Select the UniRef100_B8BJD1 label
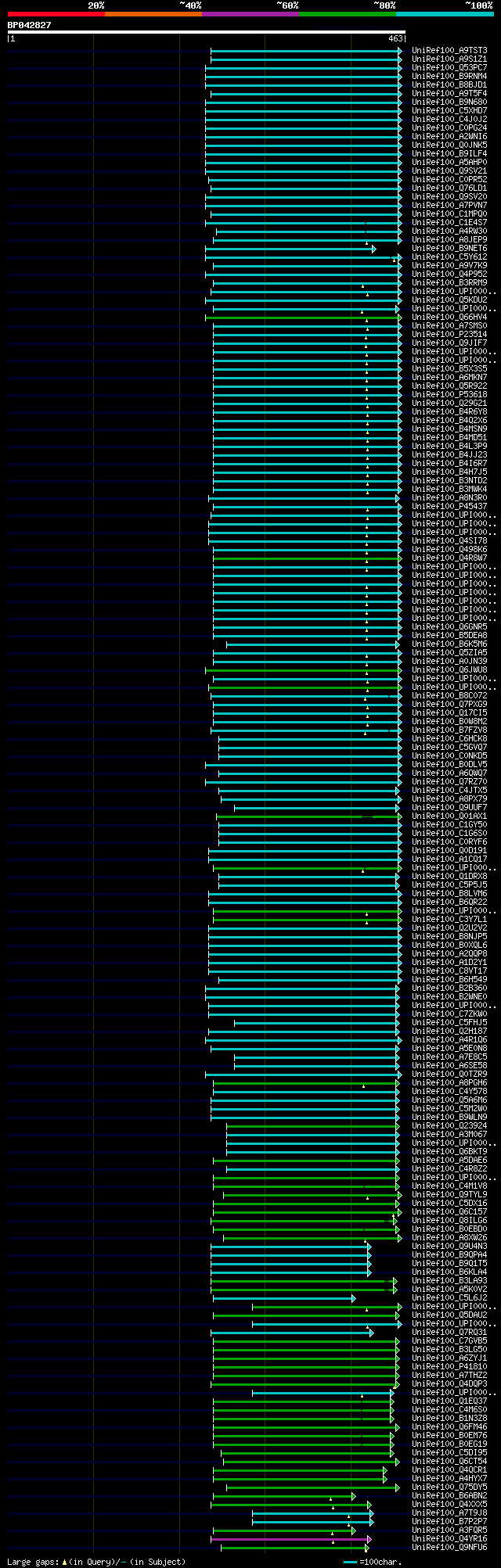Image resolution: width=501 pixels, height=1568 pixels. click(449, 85)
